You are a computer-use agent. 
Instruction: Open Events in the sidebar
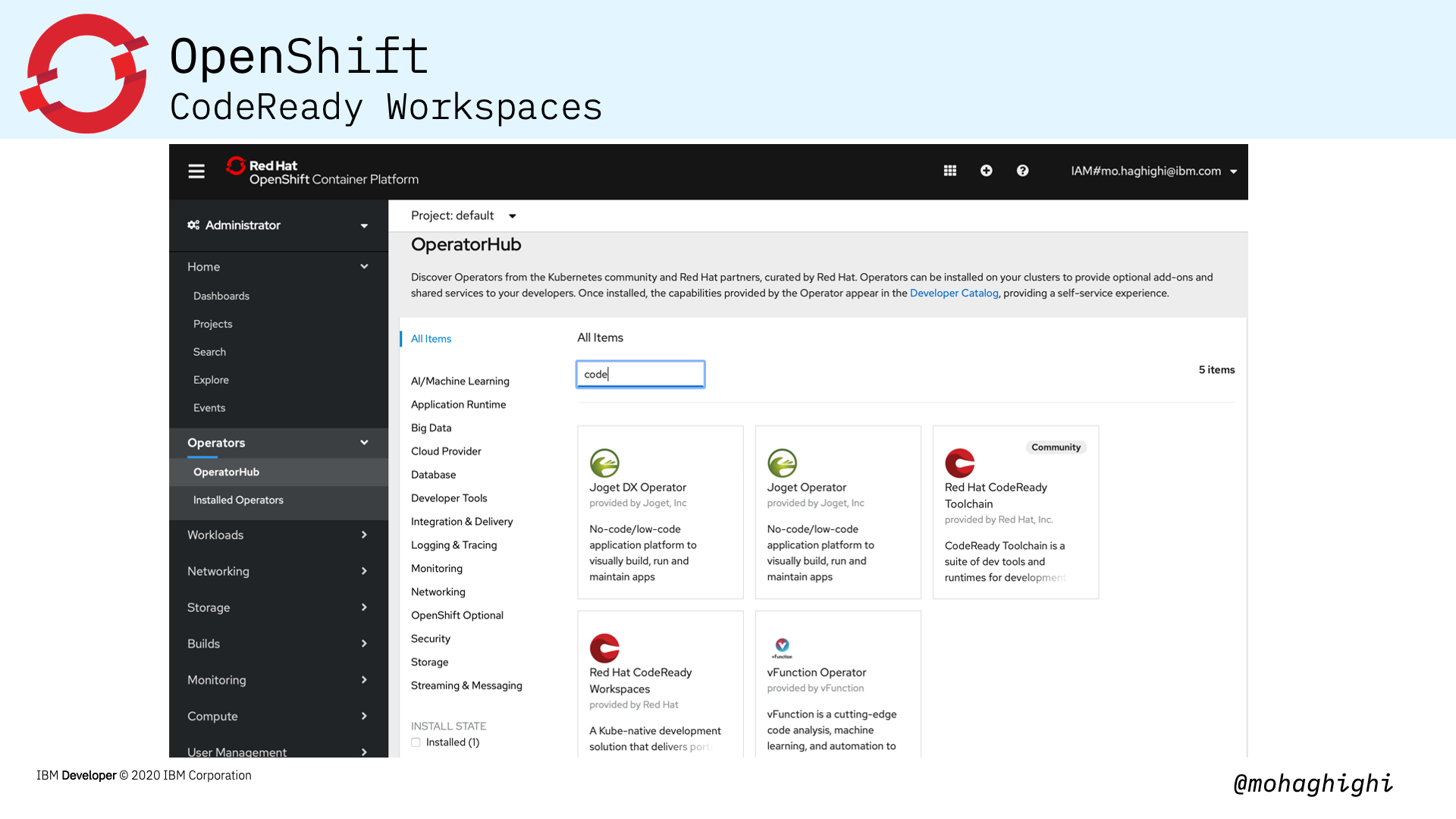tap(209, 408)
